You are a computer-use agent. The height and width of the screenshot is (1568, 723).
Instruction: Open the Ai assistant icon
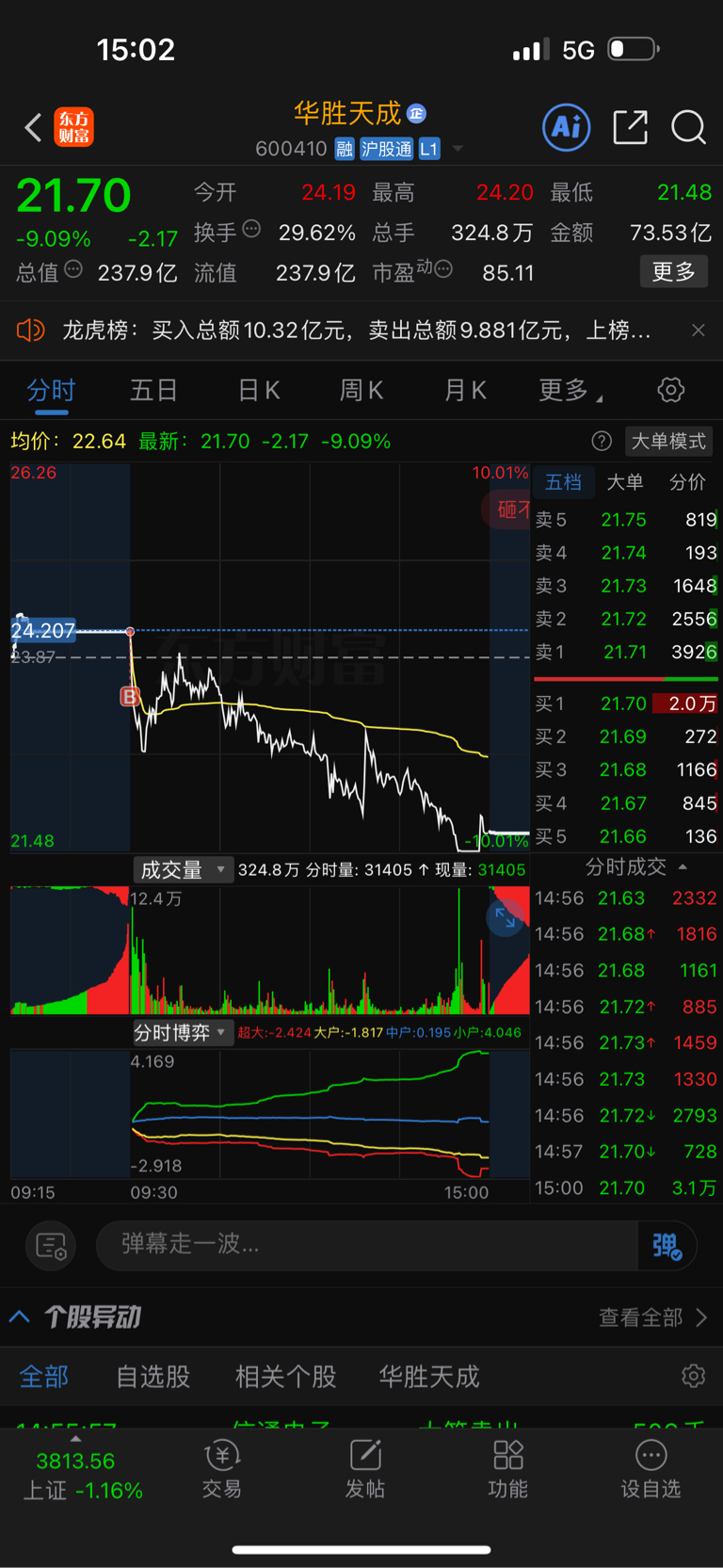pyautogui.click(x=567, y=126)
